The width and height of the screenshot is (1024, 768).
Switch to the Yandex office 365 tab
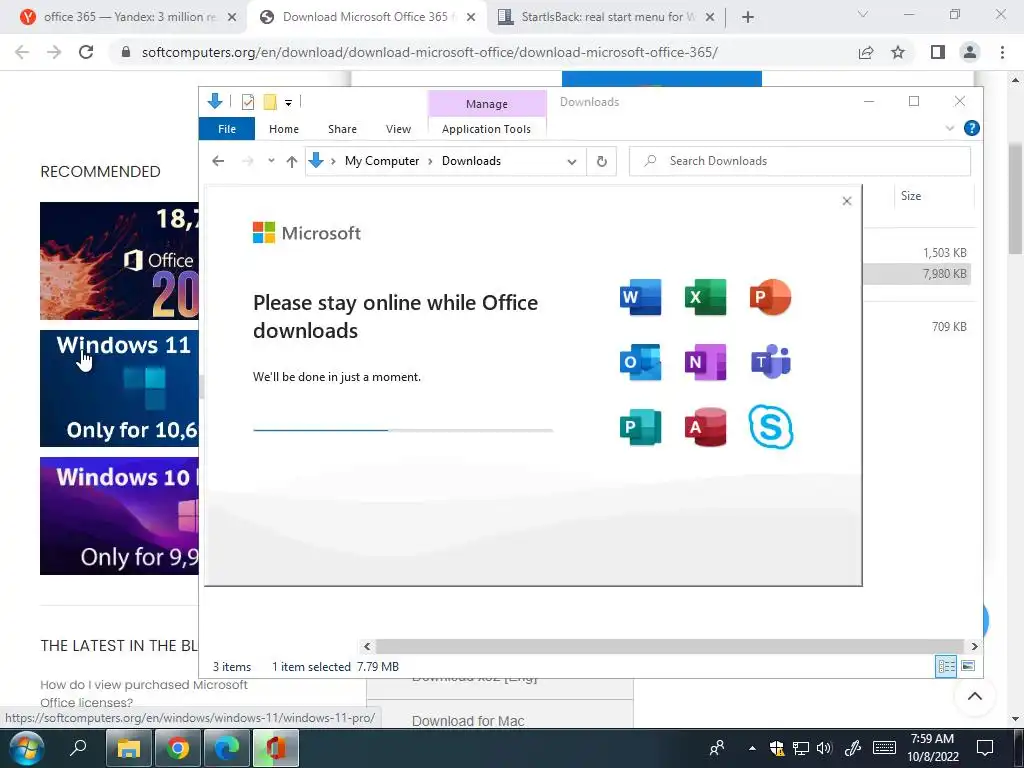pos(127,17)
